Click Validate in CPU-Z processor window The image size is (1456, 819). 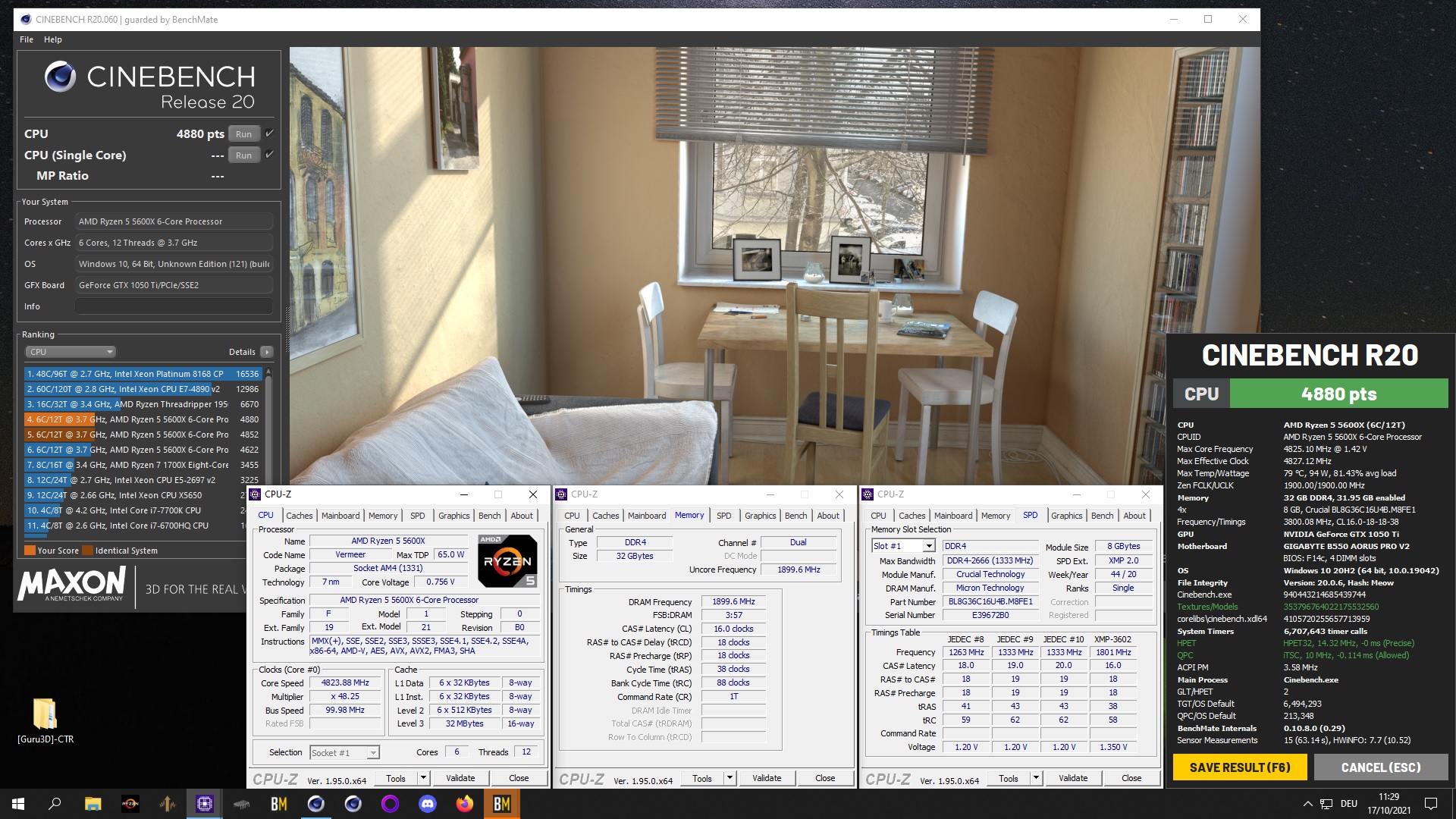(x=460, y=778)
